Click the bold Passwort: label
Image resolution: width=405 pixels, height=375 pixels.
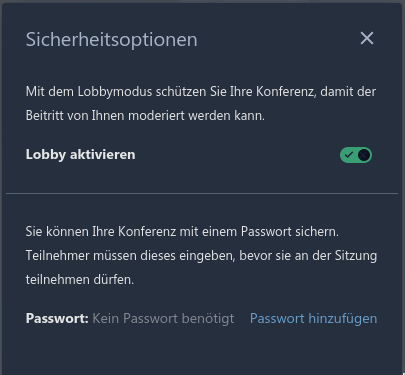pyautogui.click(x=57, y=319)
